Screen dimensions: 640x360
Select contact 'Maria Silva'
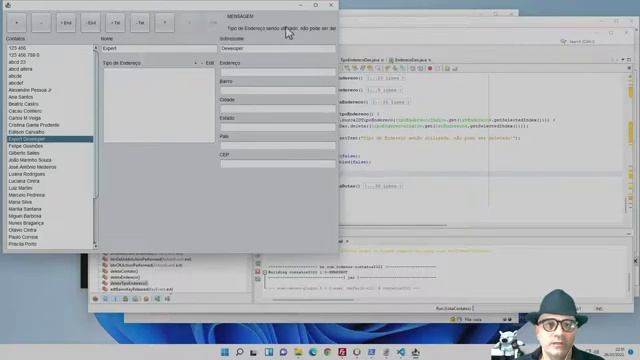tap(50, 202)
